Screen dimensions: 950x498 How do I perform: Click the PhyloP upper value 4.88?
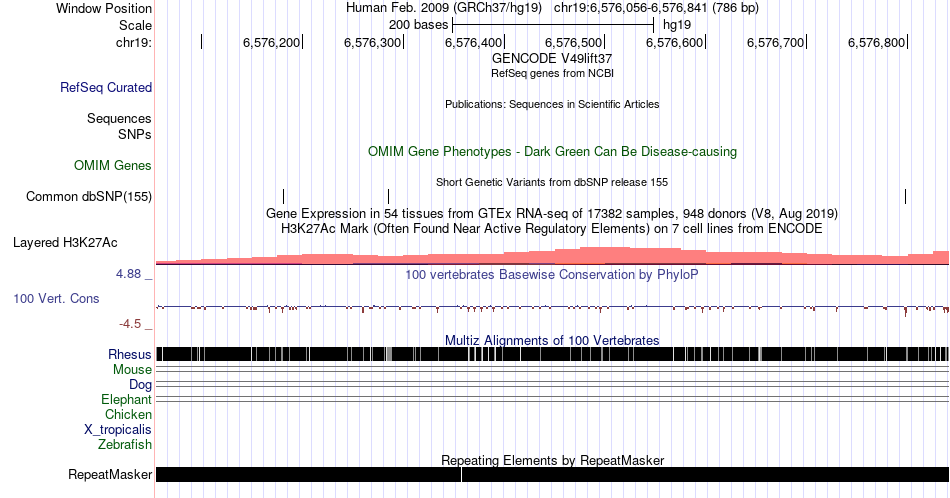128,274
